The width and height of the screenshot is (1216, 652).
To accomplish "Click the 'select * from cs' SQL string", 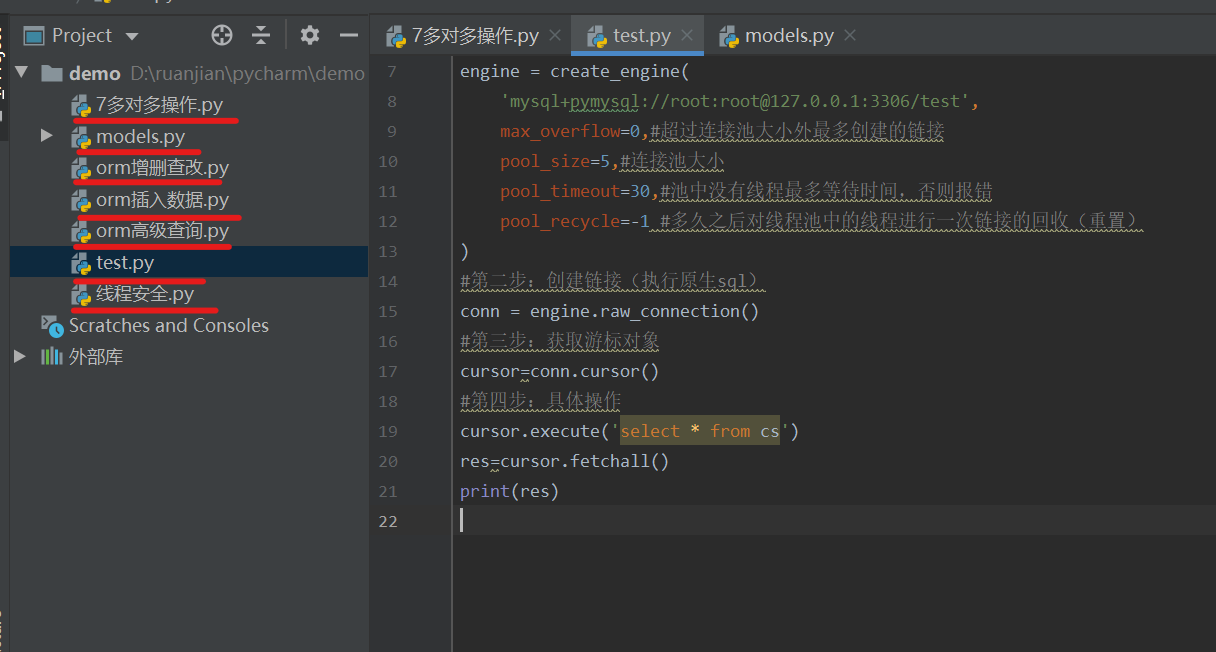I will tap(700, 431).
